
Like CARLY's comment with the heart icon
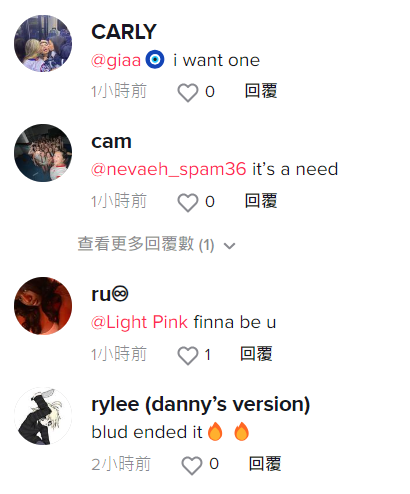point(188,92)
